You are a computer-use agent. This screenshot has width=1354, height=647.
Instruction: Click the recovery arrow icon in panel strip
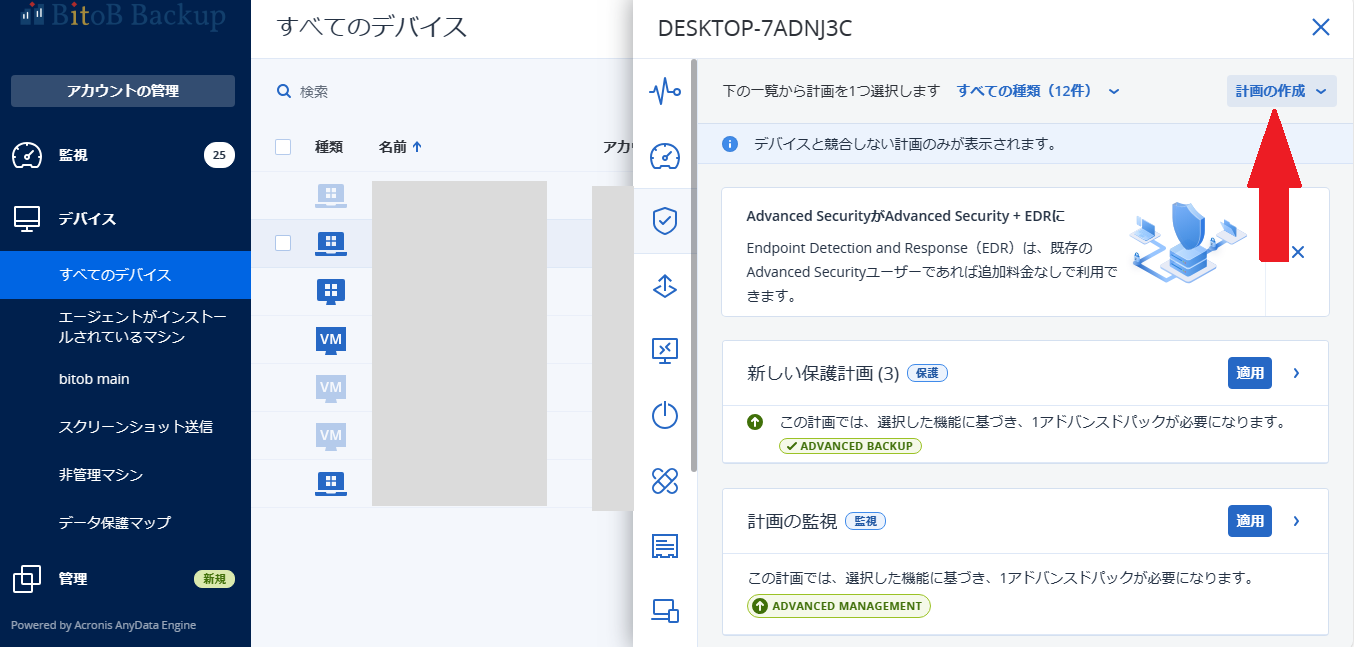coord(665,286)
